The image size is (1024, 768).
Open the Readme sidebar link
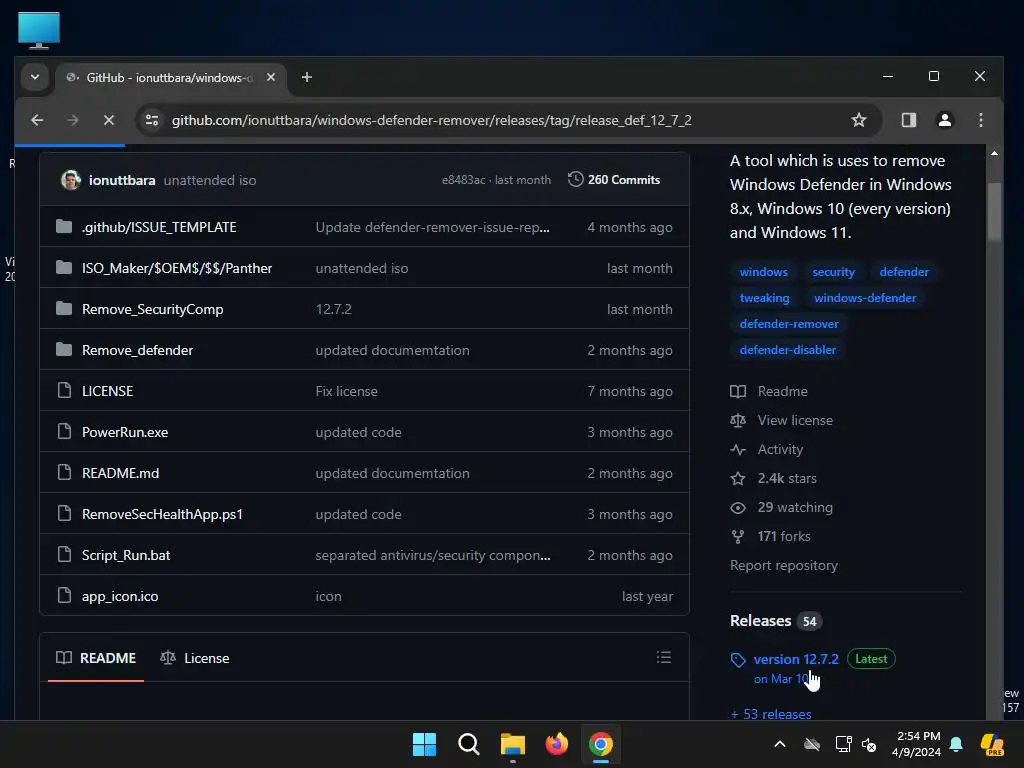[x=769, y=392]
